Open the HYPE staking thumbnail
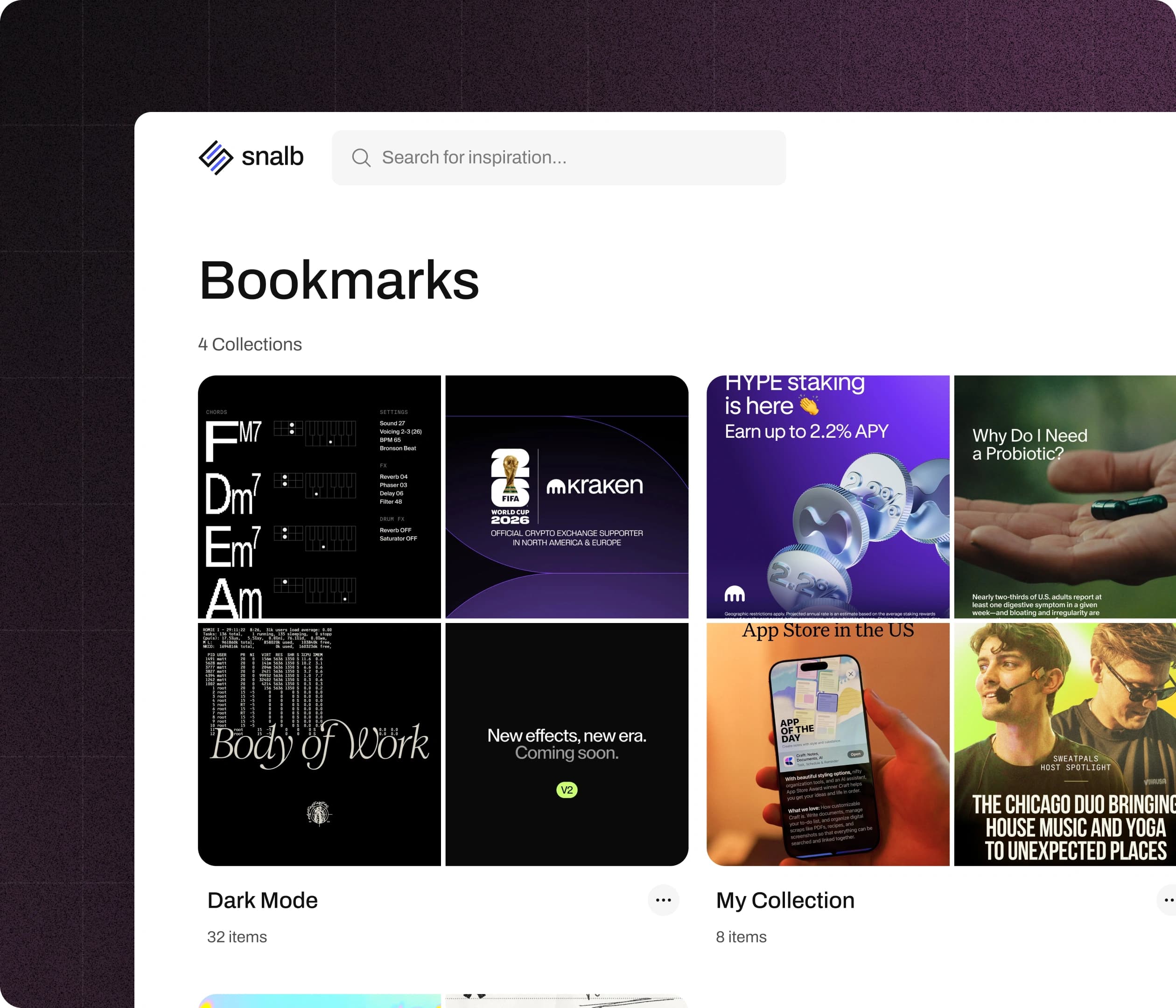Viewport: 1176px width, 1008px height. [828, 497]
